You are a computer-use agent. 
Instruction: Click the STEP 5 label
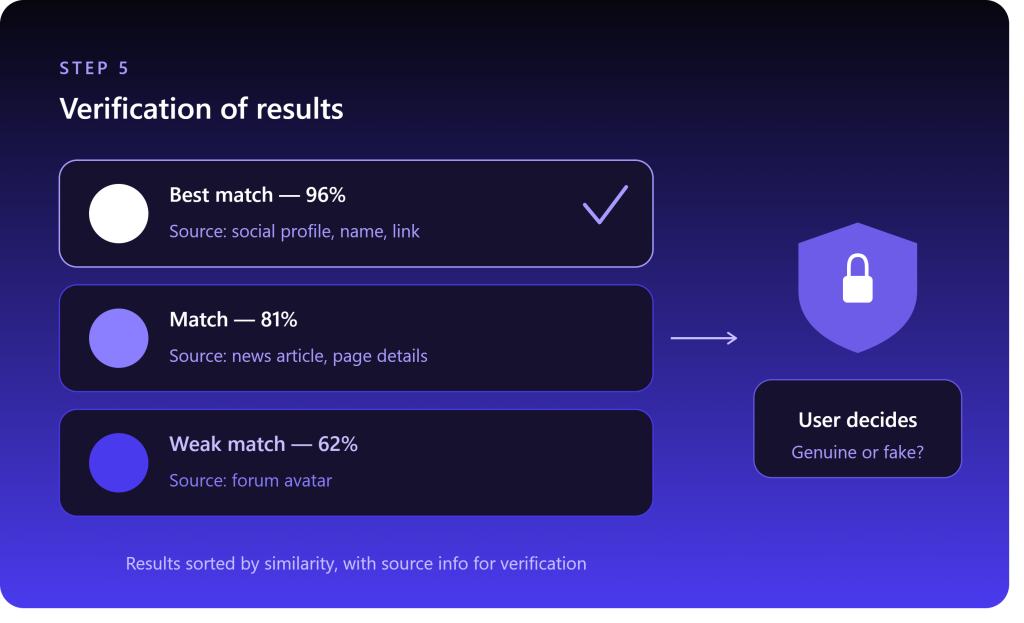(x=94, y=68)
